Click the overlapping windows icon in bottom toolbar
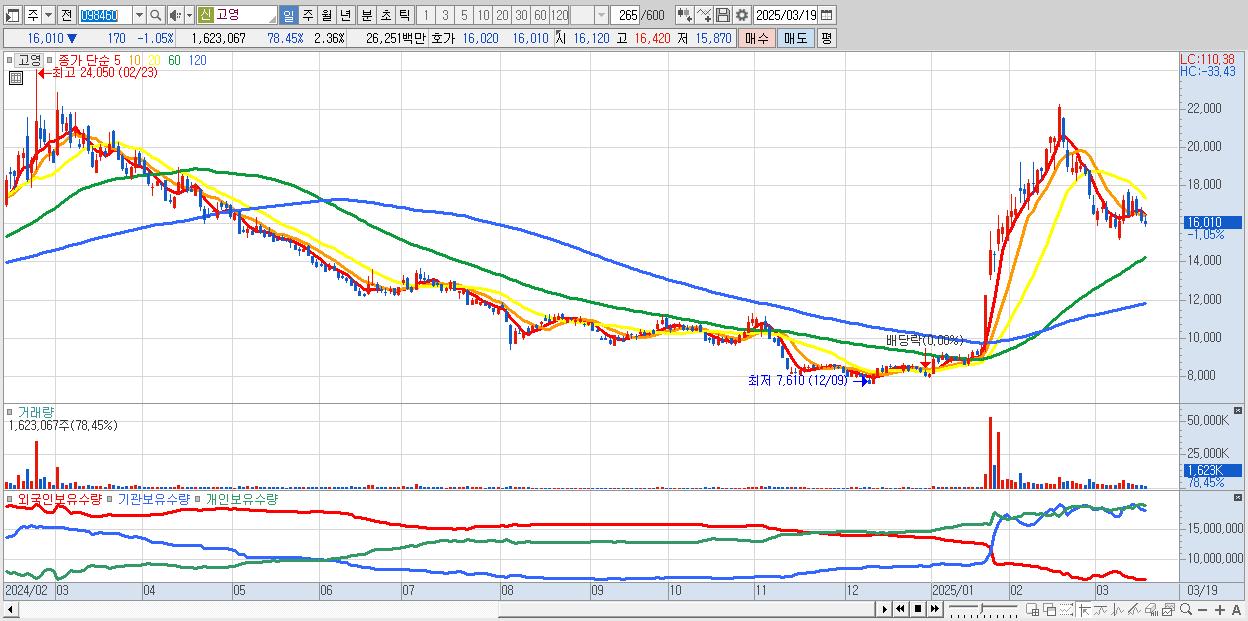Image resolution: width=1248 pixels, height=621 pixels. (1050, 610)
